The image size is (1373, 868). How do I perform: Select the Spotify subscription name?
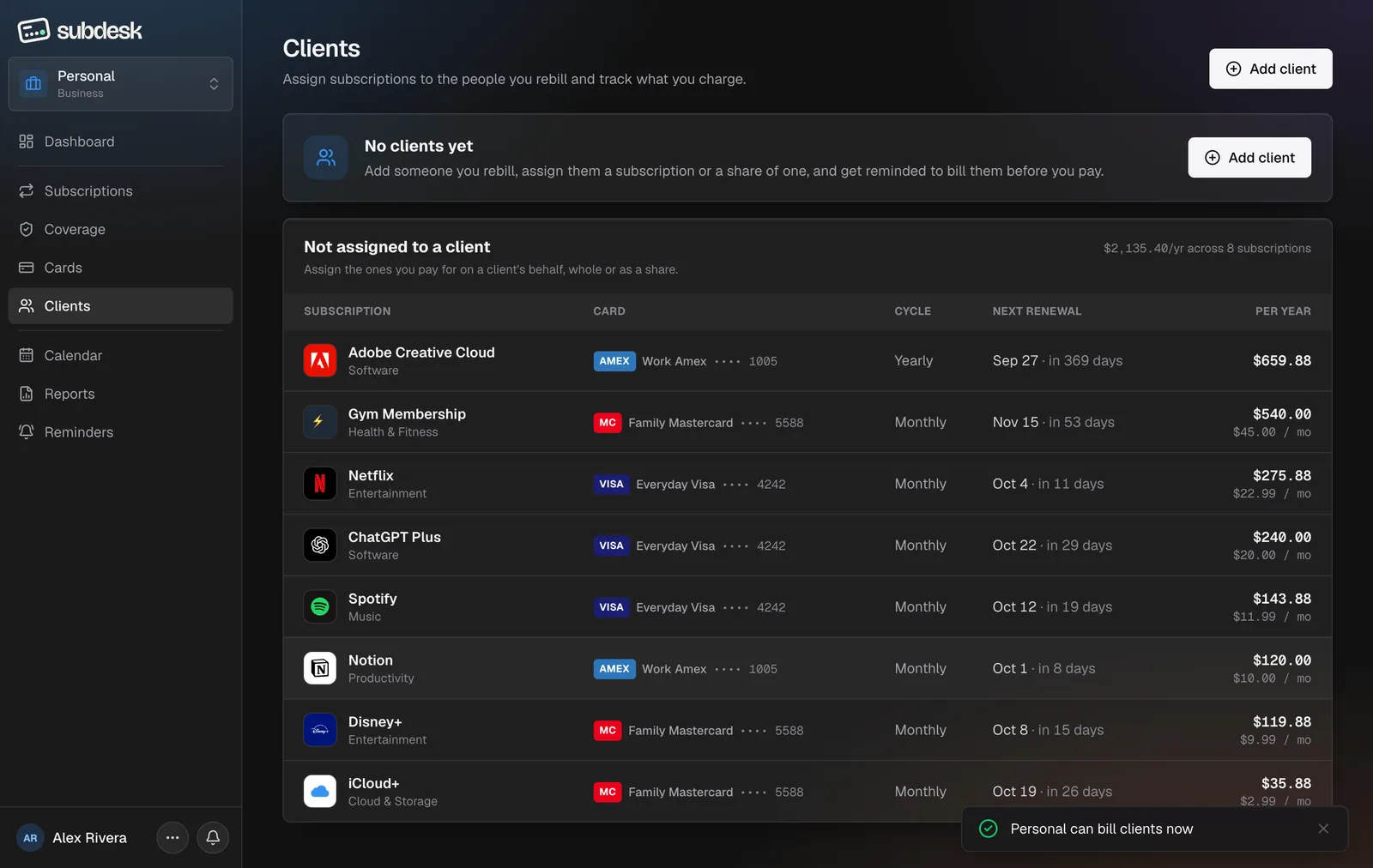pos(372,599)
